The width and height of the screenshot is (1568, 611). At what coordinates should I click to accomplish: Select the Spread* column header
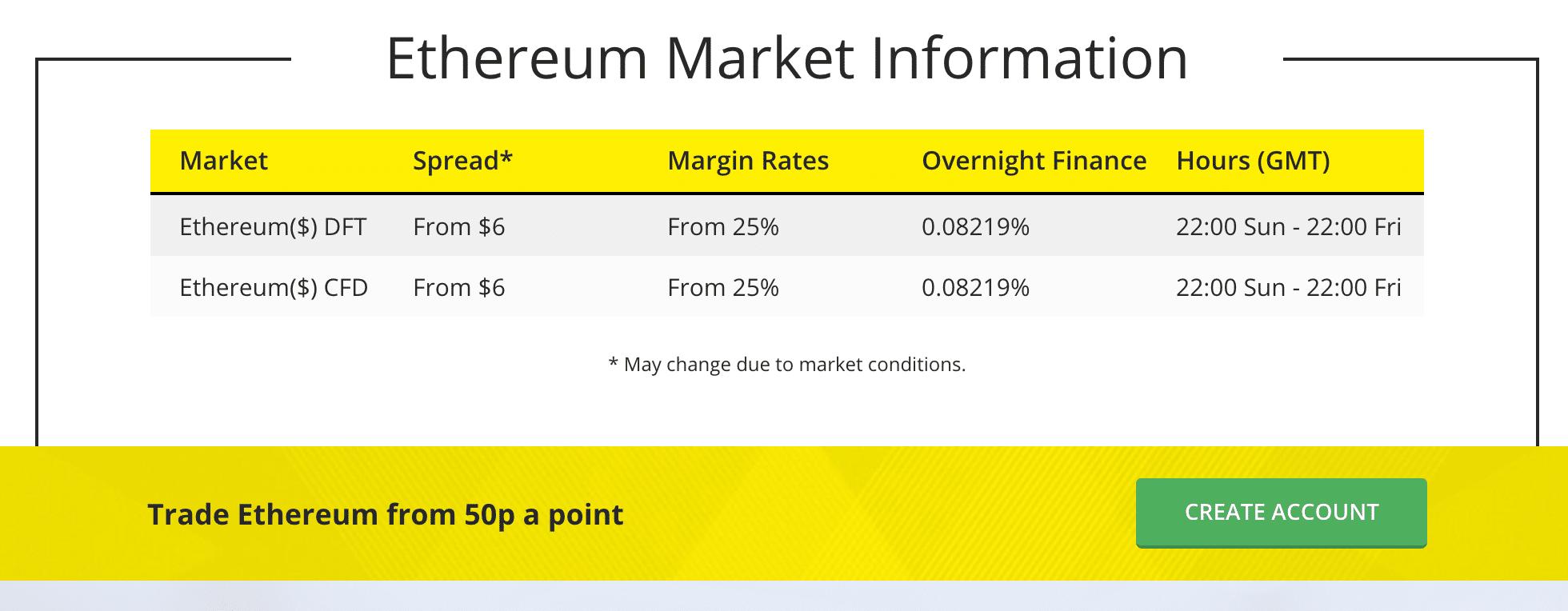tap(462, 161)
